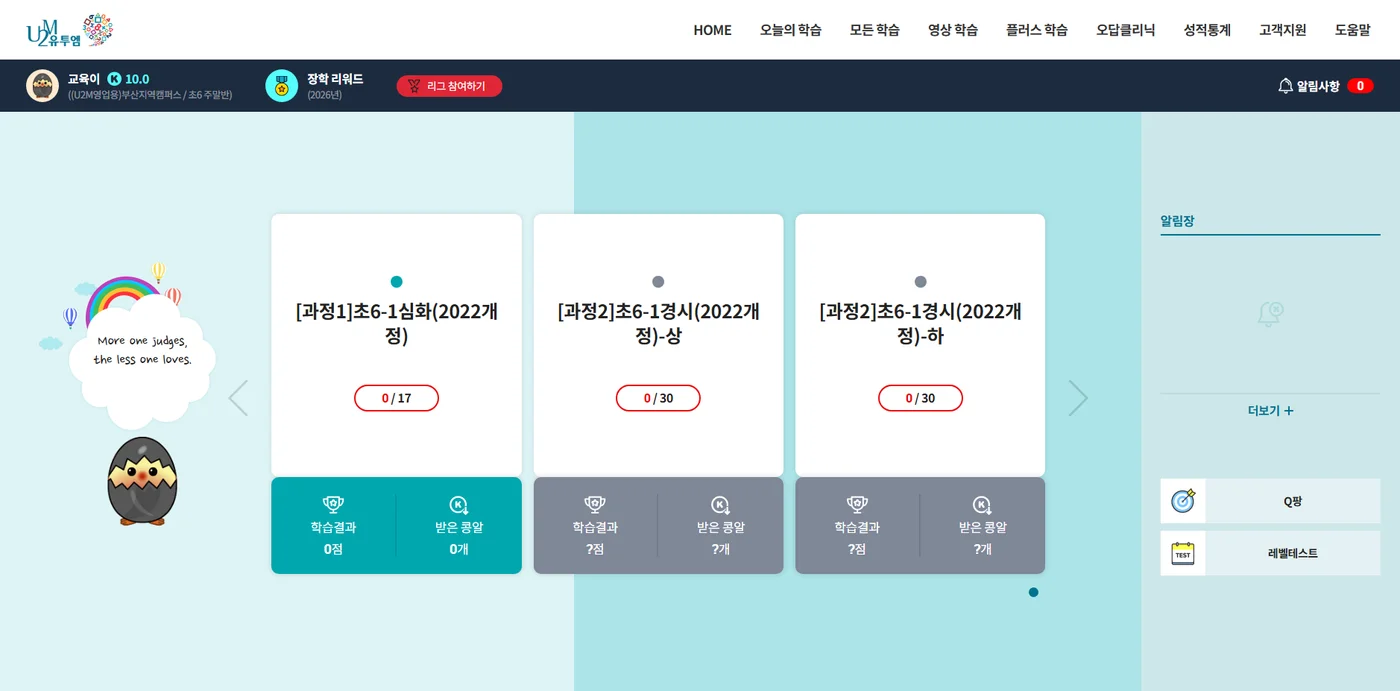This screenshot has width=1400, height=691.
Task: Open the 모든 학습 menu
Action: [x=875, y=30]
